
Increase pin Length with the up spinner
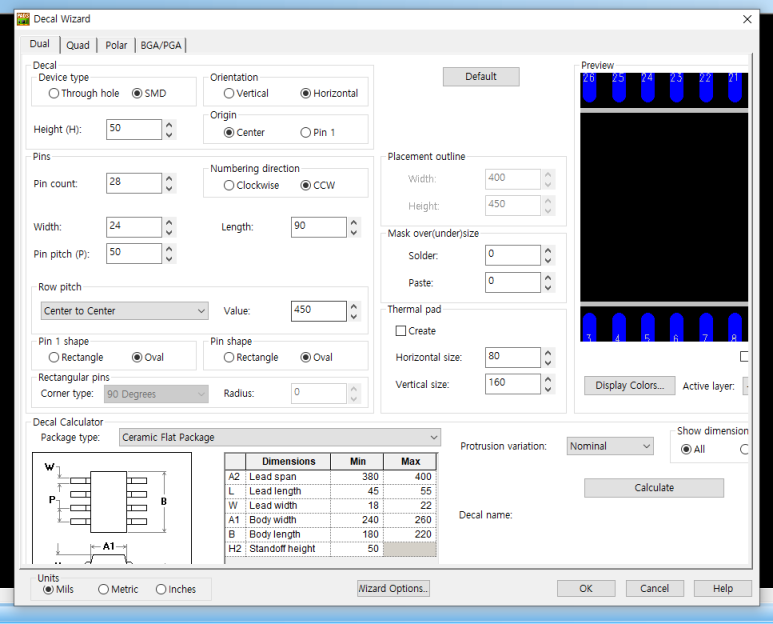tap(354, 222)
